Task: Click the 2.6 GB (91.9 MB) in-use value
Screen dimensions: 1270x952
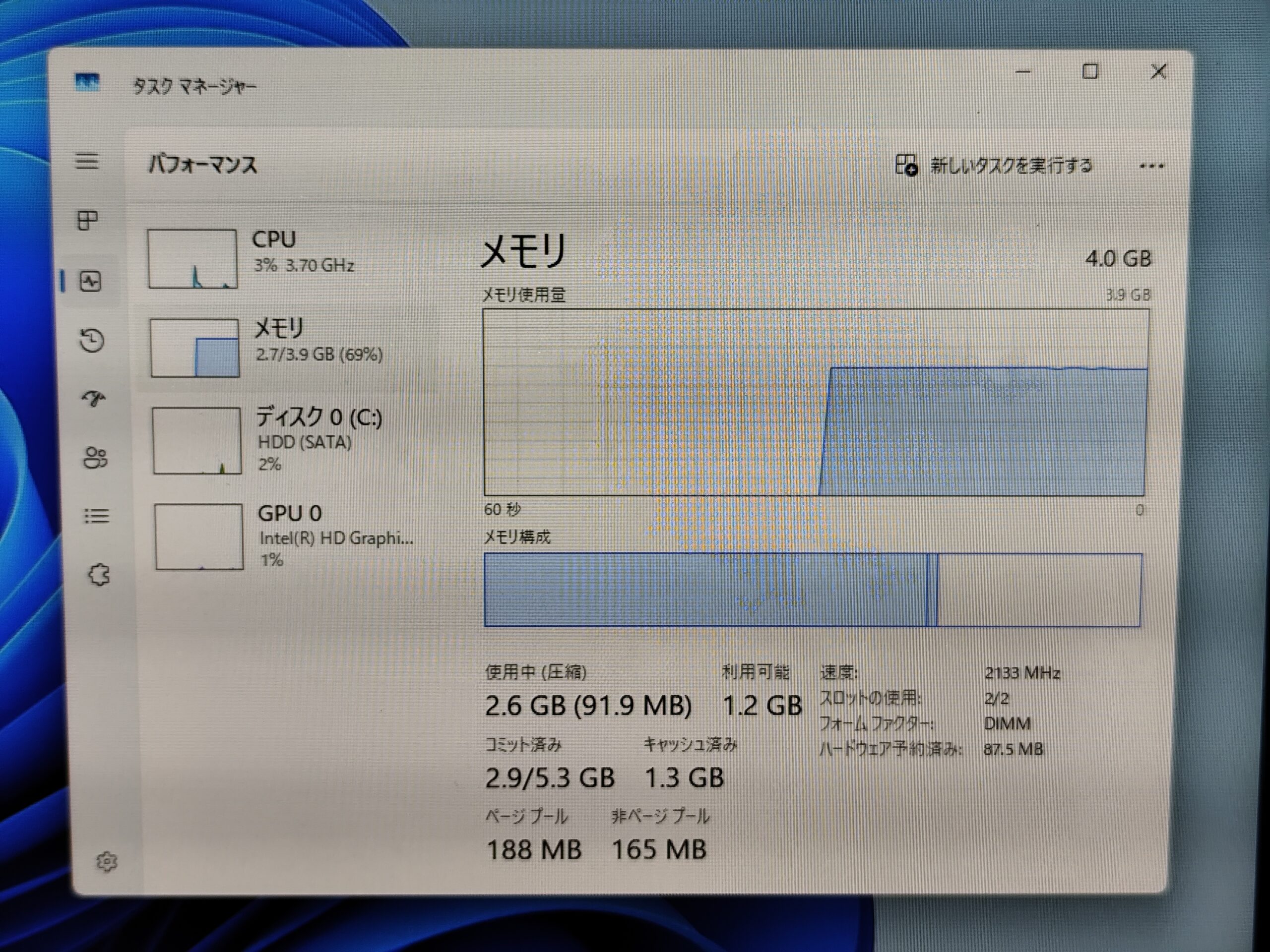Action: point(588,705)
